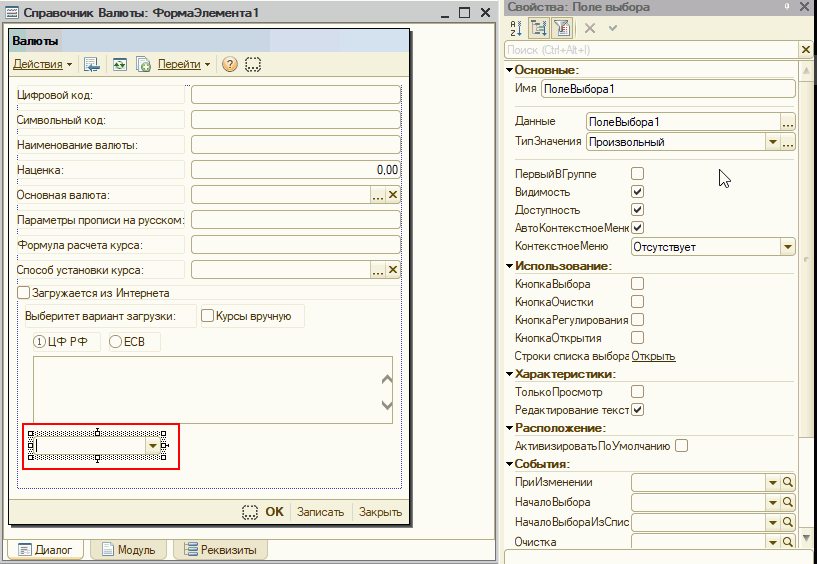Click the Записать button
This screenshot has height=564, width=817.
[320, 512]
